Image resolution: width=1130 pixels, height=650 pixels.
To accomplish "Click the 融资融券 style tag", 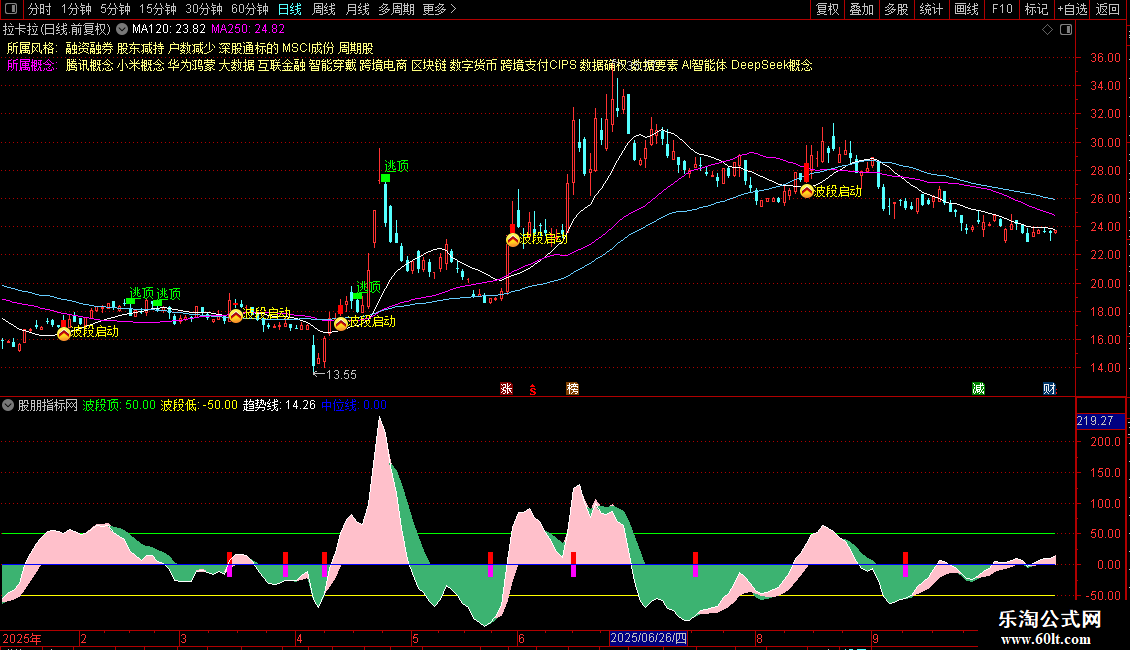I will (x=89, y=48).
